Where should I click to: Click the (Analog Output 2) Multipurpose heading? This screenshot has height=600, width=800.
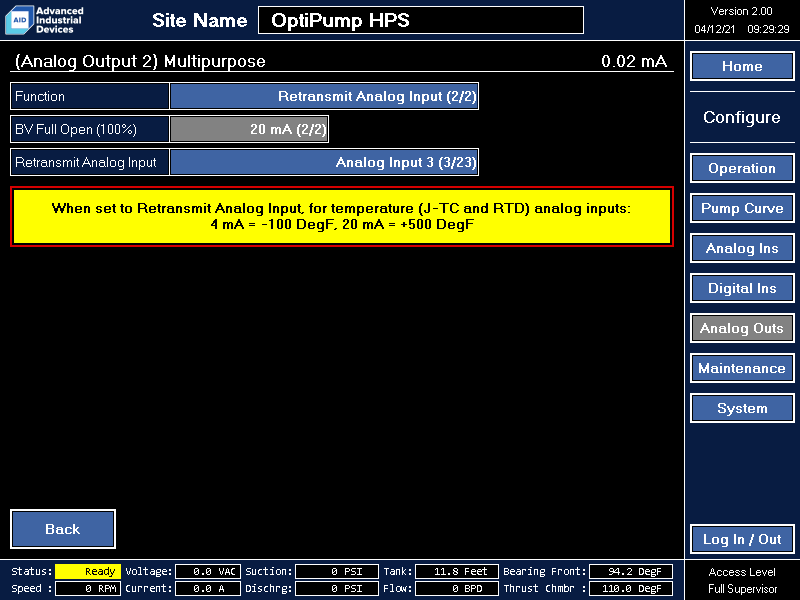[140, 61]
